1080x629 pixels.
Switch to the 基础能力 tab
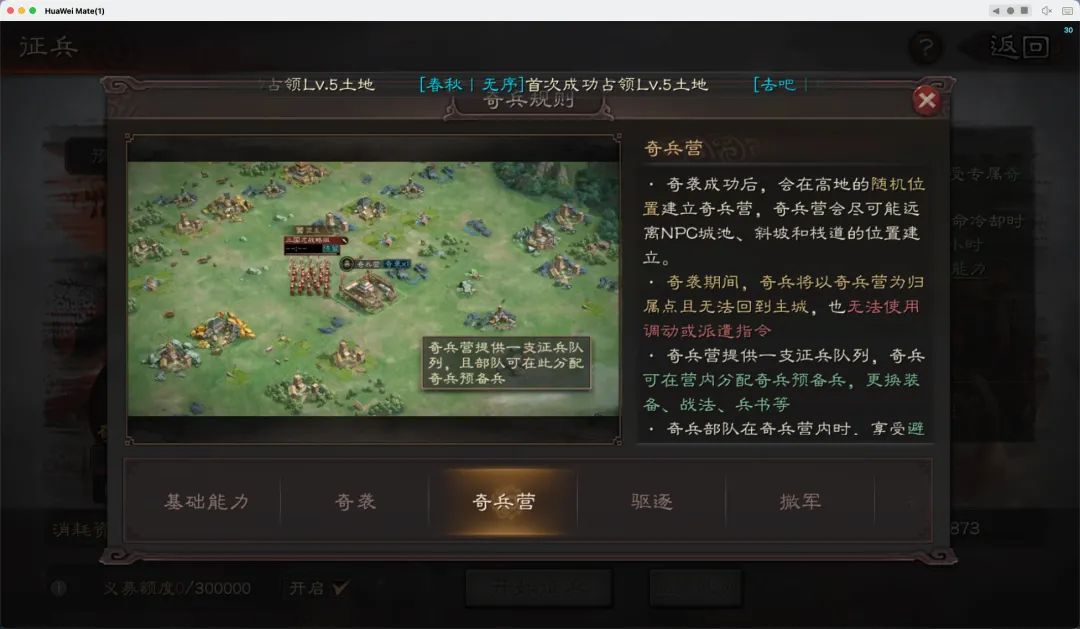(206, 502)
